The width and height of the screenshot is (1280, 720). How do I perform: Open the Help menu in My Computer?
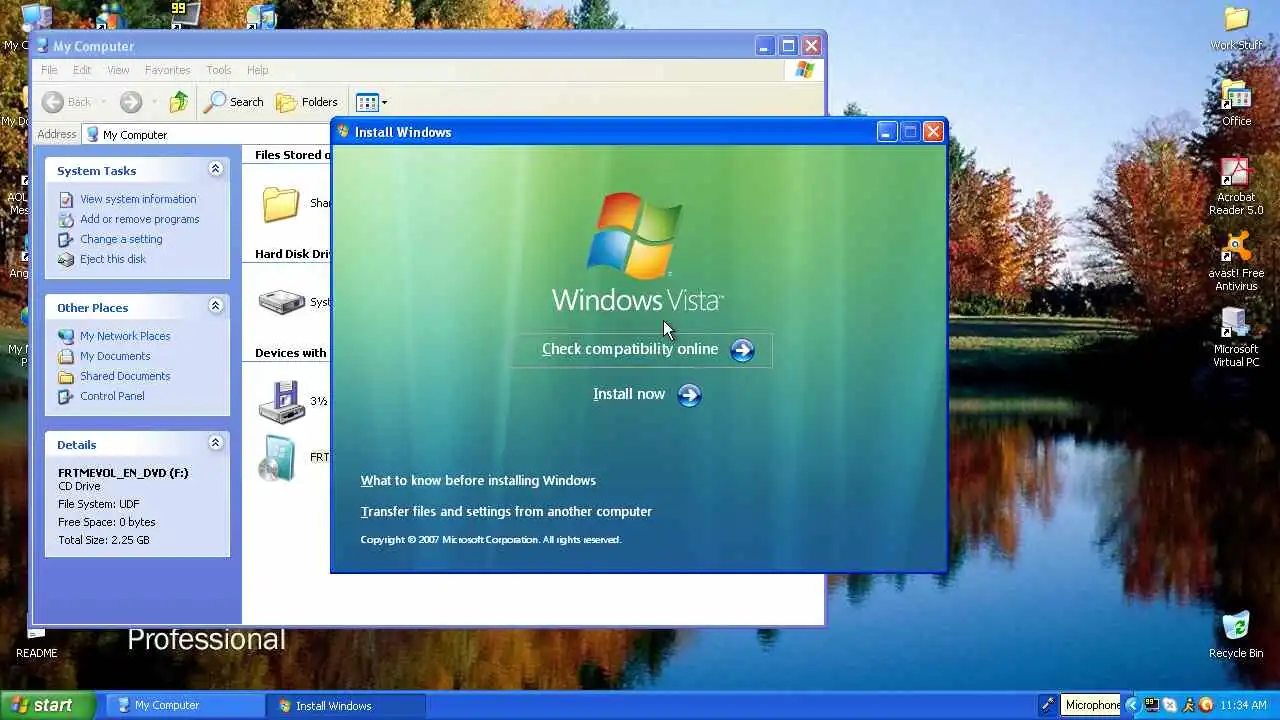pos(257,70)
